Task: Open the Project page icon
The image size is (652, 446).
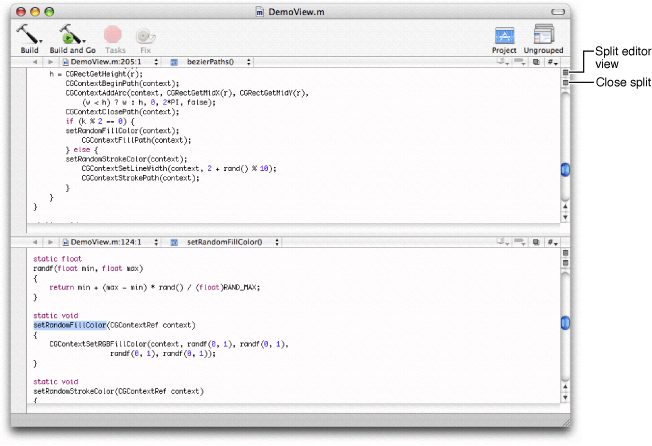Action: [505, 34]
